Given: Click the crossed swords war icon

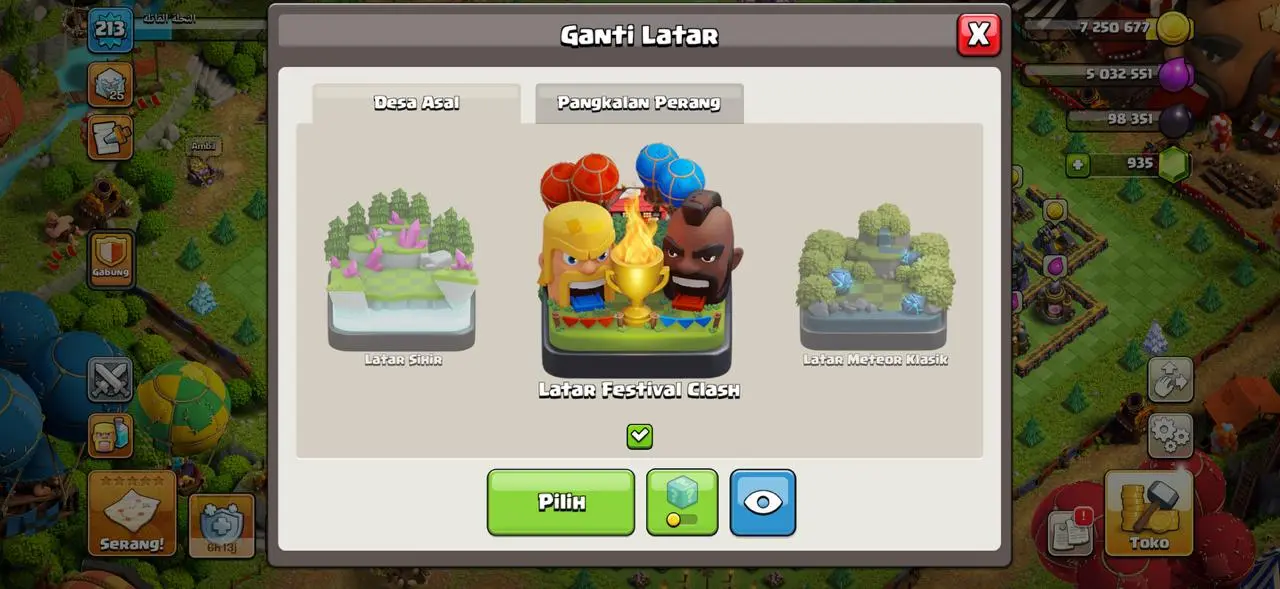Looking at the screenshot, I should click(x=110, y=380).
